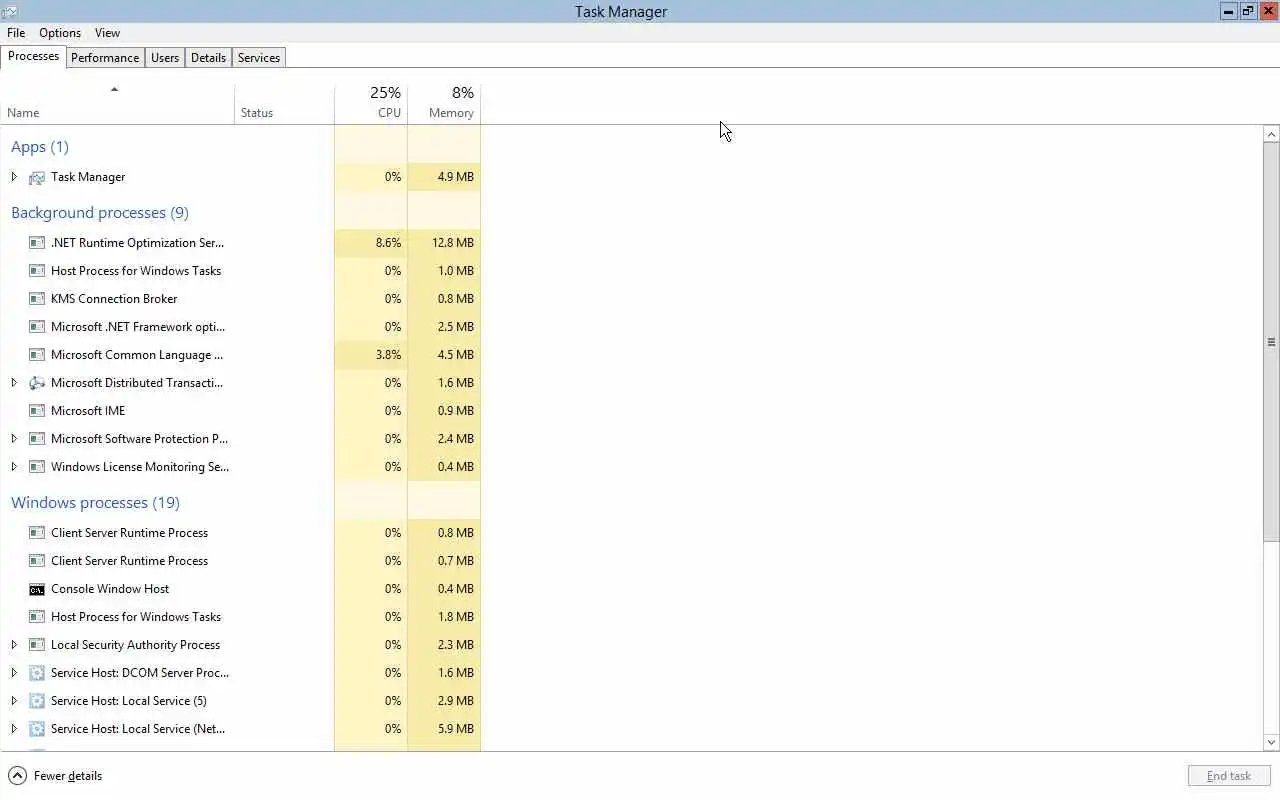This screenshot has height=800, width=1280.
Task: Click the Microsoft Software Protection Platform icon
Action: 37,439
